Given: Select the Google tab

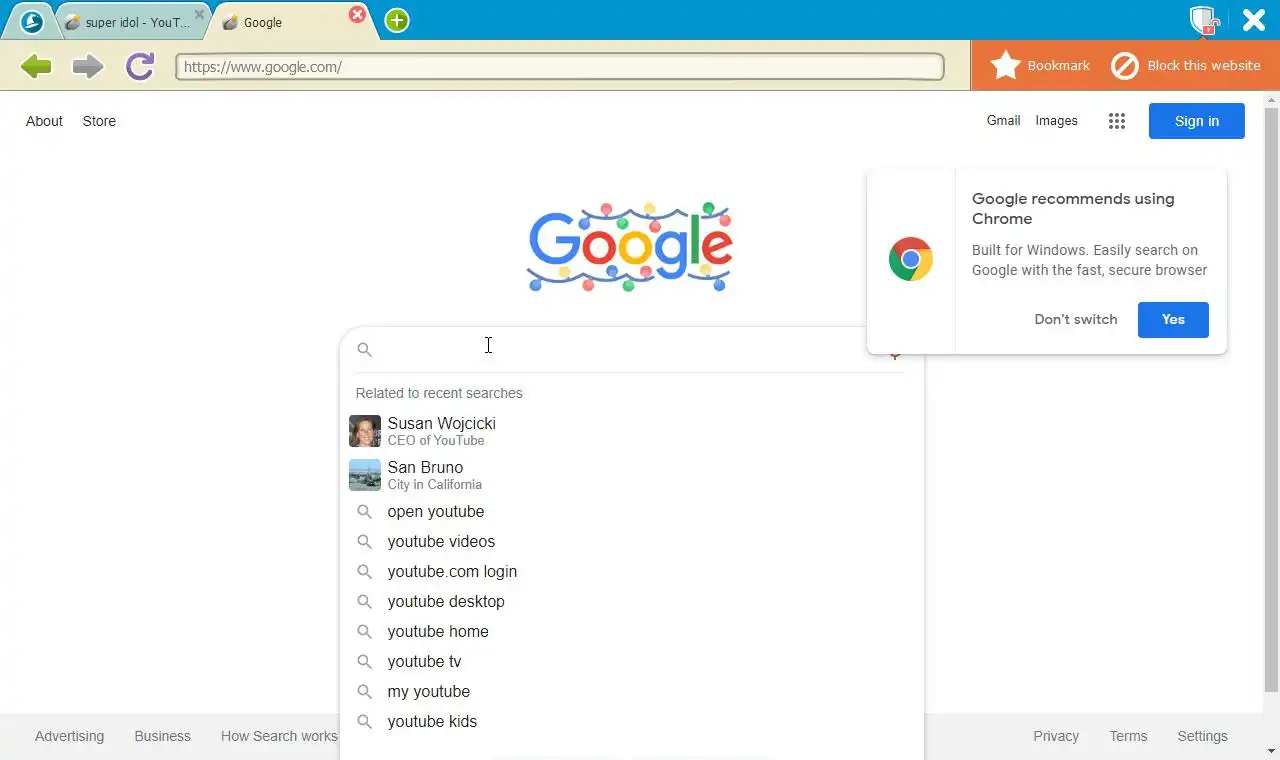Looking at the screenshot, I should [x=290, y=22].
